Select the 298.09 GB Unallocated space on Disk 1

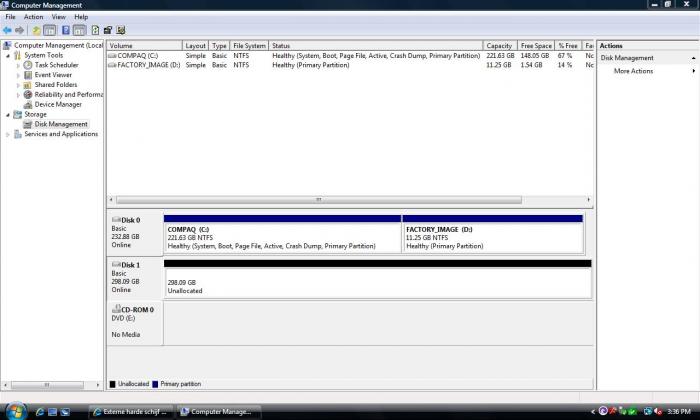pyautogui.click(x=378, y=279)
